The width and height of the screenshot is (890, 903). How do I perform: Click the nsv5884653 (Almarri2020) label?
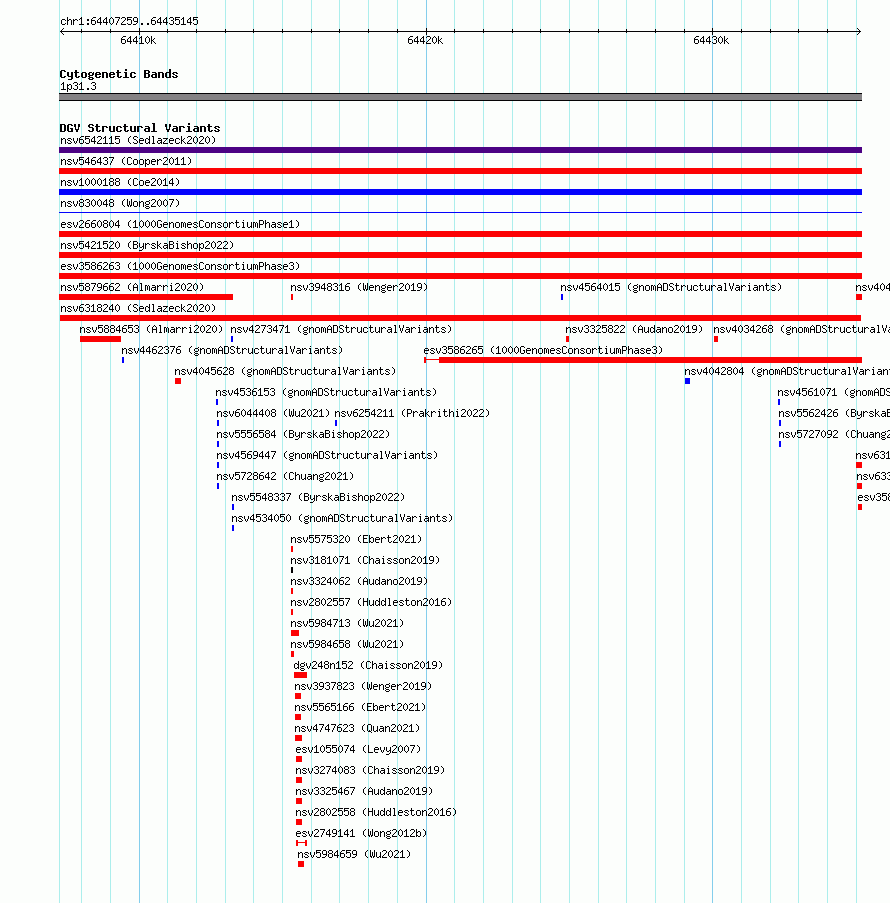coord(151,329)
